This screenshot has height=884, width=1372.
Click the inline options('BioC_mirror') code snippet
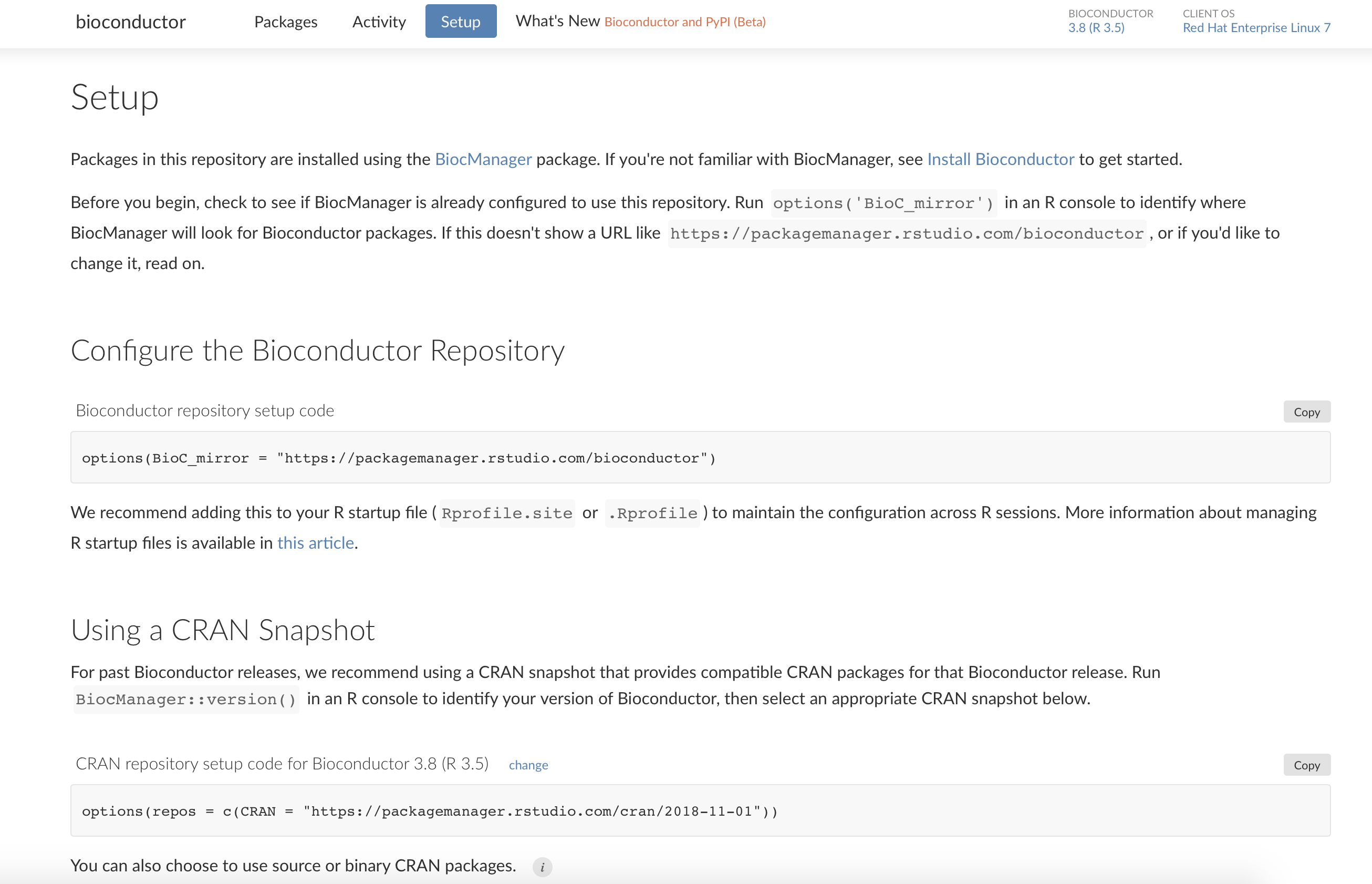(x=884, y=203)
